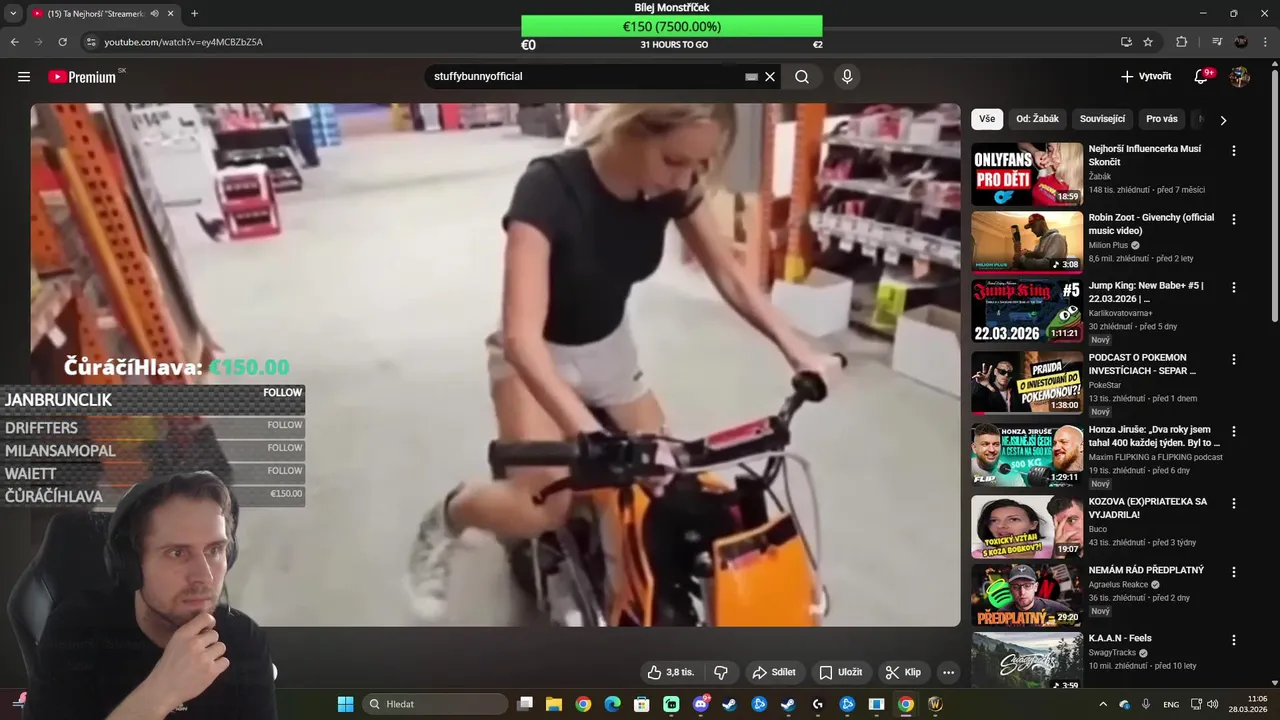This screenshot has width=1280, height=720.
Task: Open site information icon in address bar
Action: (91, 42)
